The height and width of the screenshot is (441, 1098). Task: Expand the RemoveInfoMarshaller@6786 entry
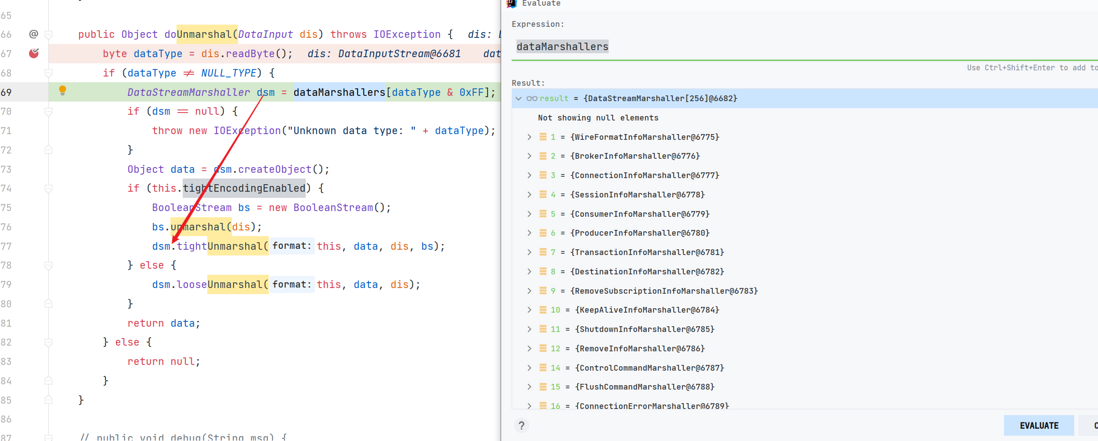530,348
